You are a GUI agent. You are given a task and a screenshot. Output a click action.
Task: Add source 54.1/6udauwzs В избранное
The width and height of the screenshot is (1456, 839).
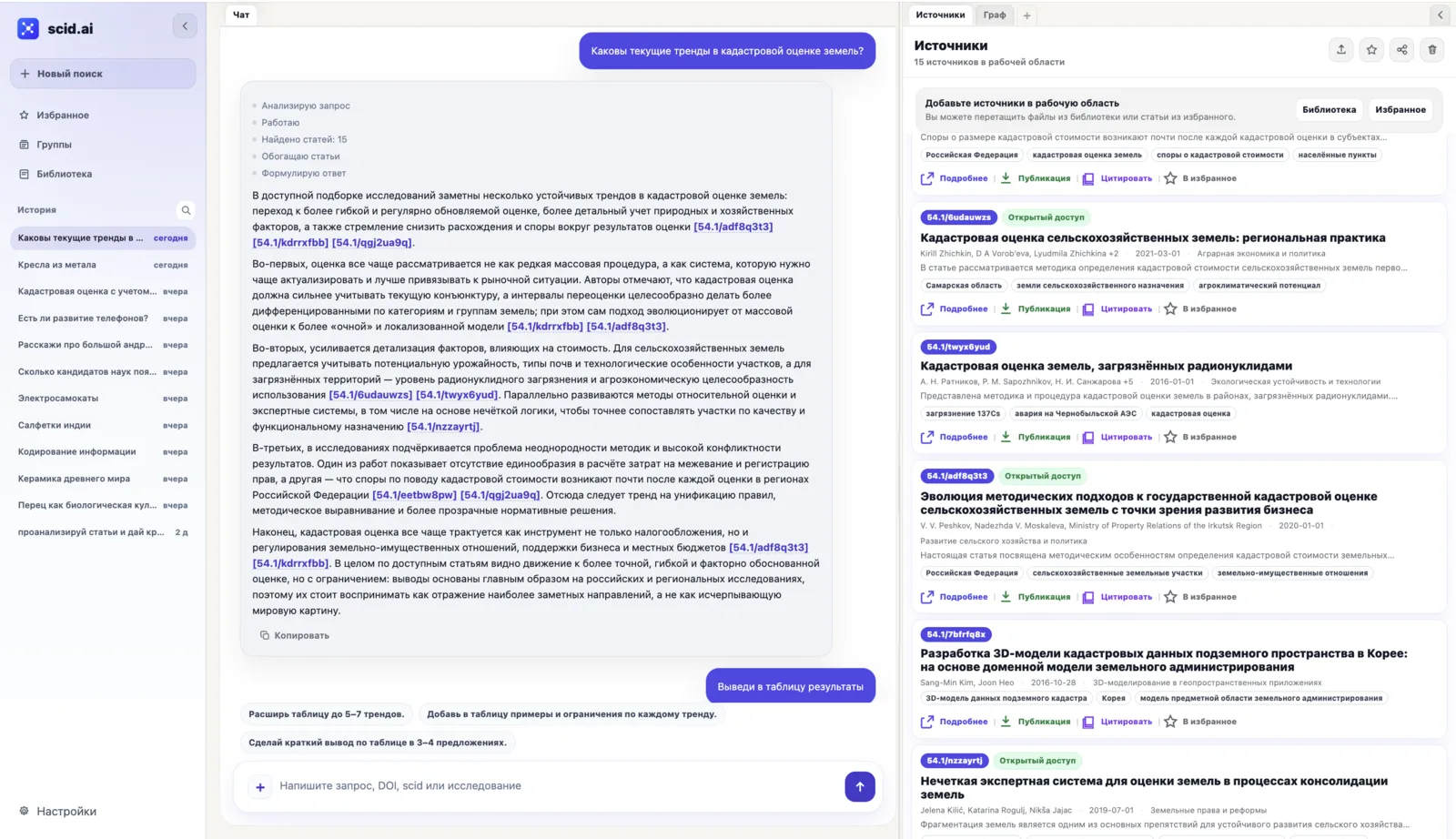click(1199, 309)
